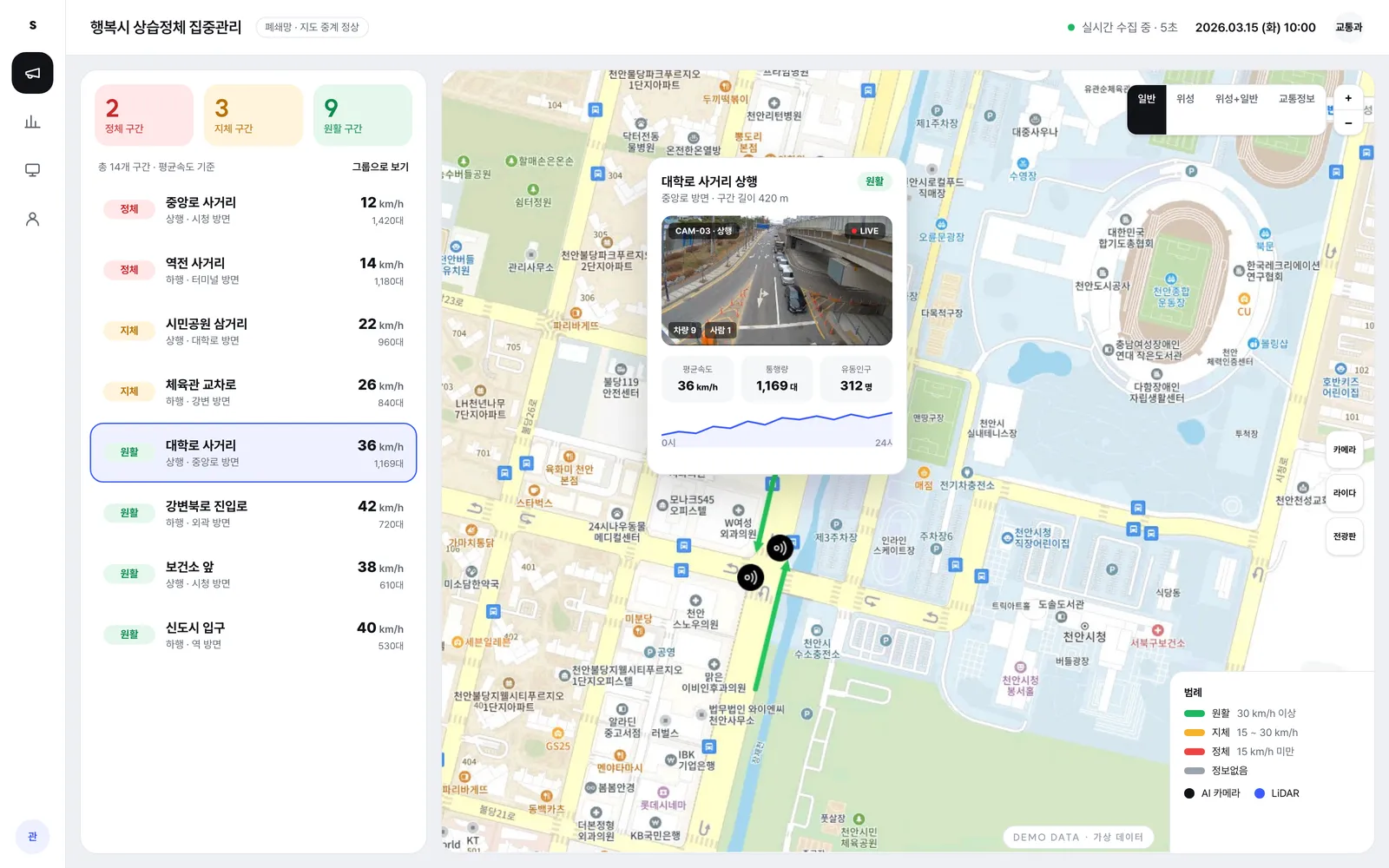Zoom in the map with plus button

point(1348,98)
